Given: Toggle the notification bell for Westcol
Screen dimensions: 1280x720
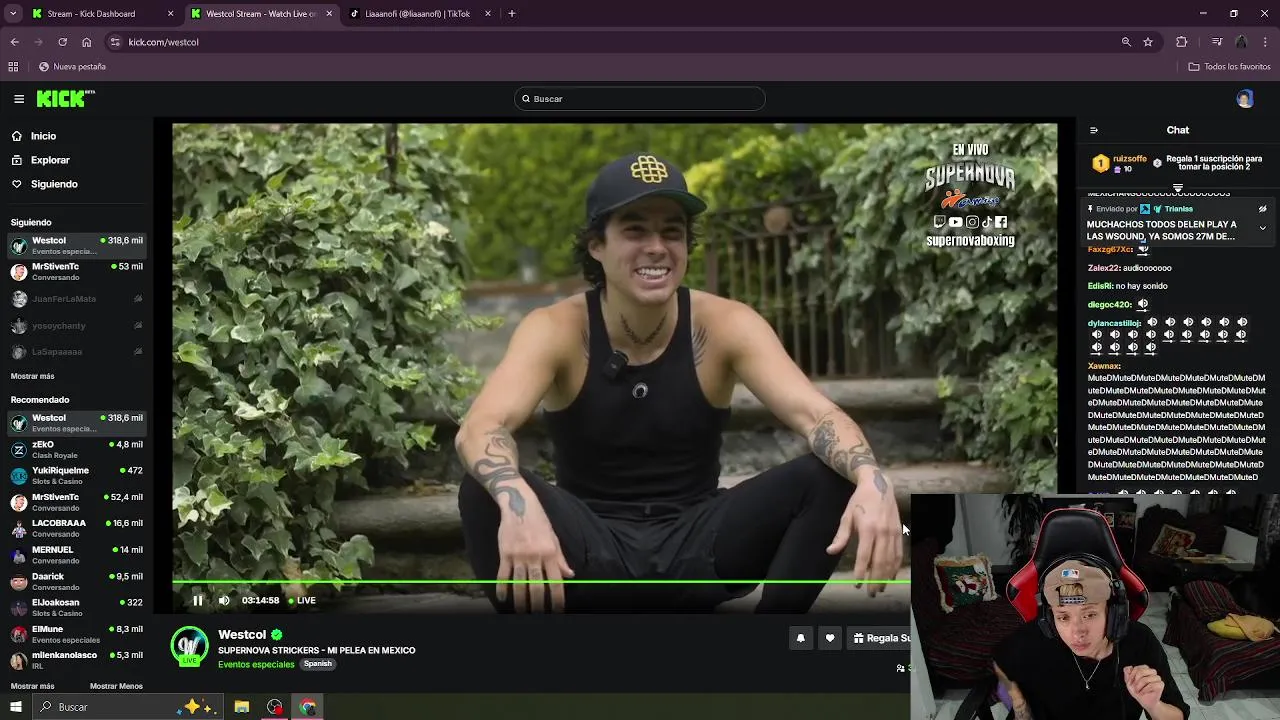Looking at the screenshot, I should pyautogui.click(x=800, y=638).
